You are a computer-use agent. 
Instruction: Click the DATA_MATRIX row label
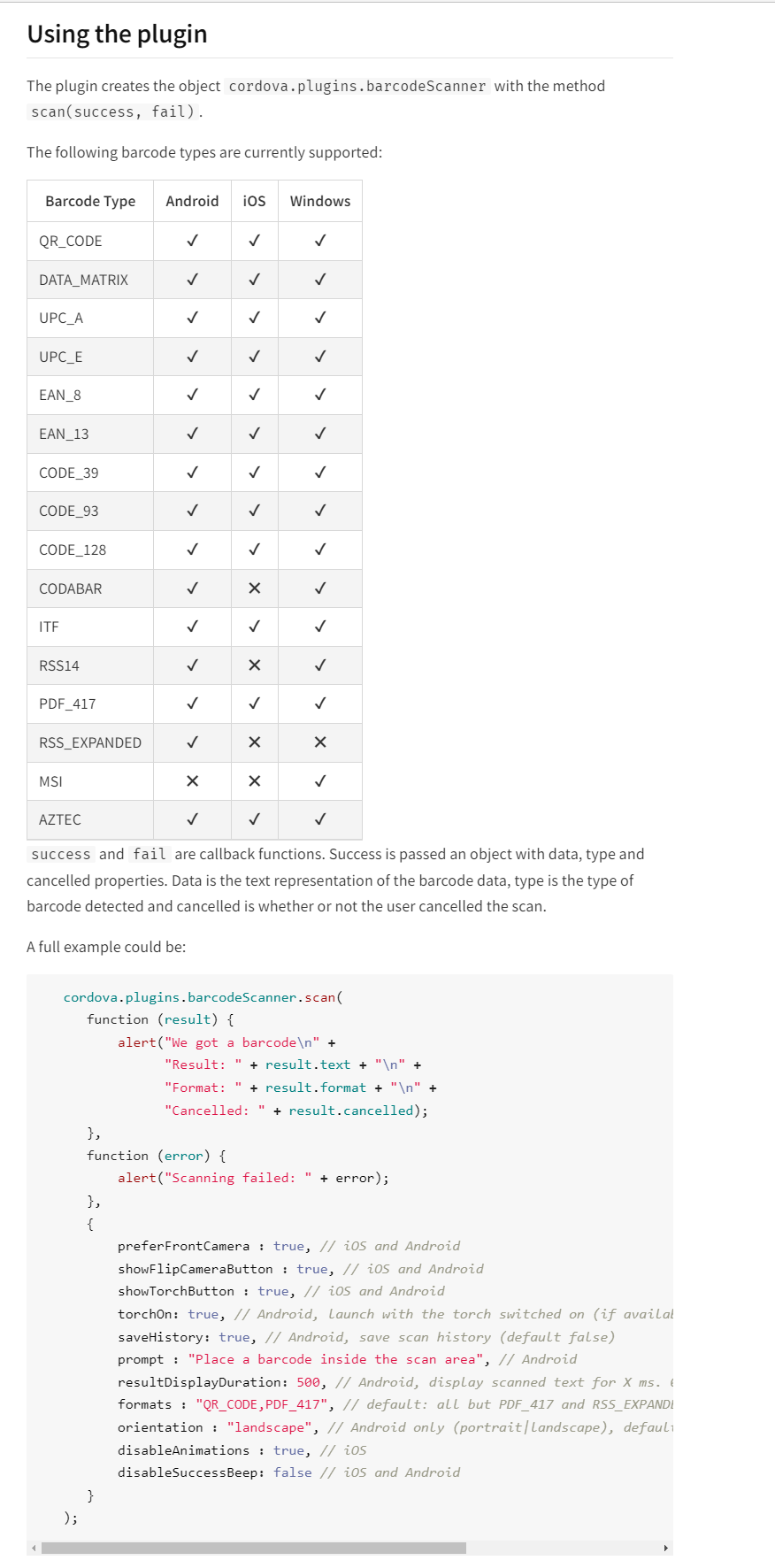pos(83,280)
